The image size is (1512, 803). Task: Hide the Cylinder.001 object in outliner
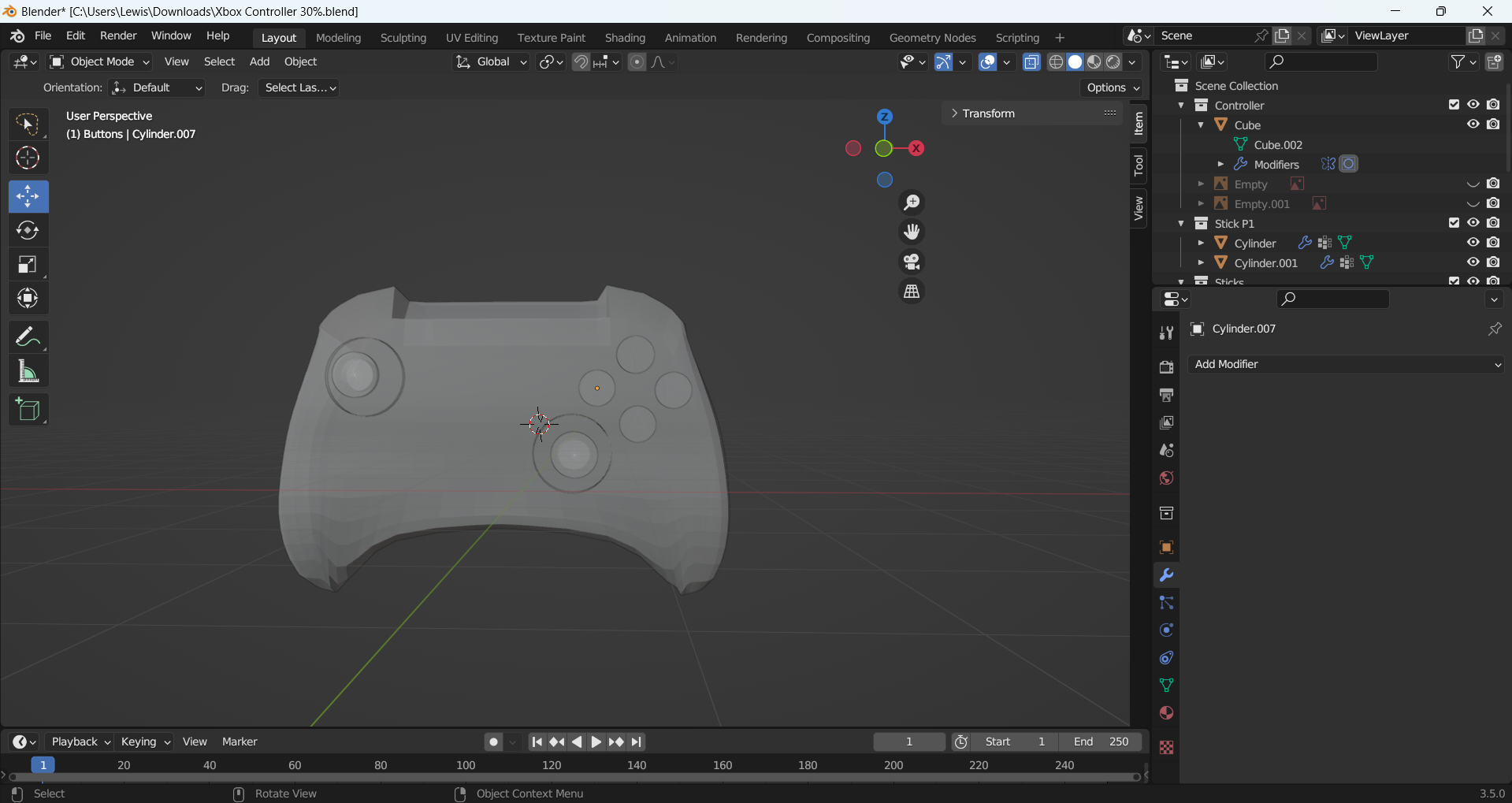click(1473, 262)
